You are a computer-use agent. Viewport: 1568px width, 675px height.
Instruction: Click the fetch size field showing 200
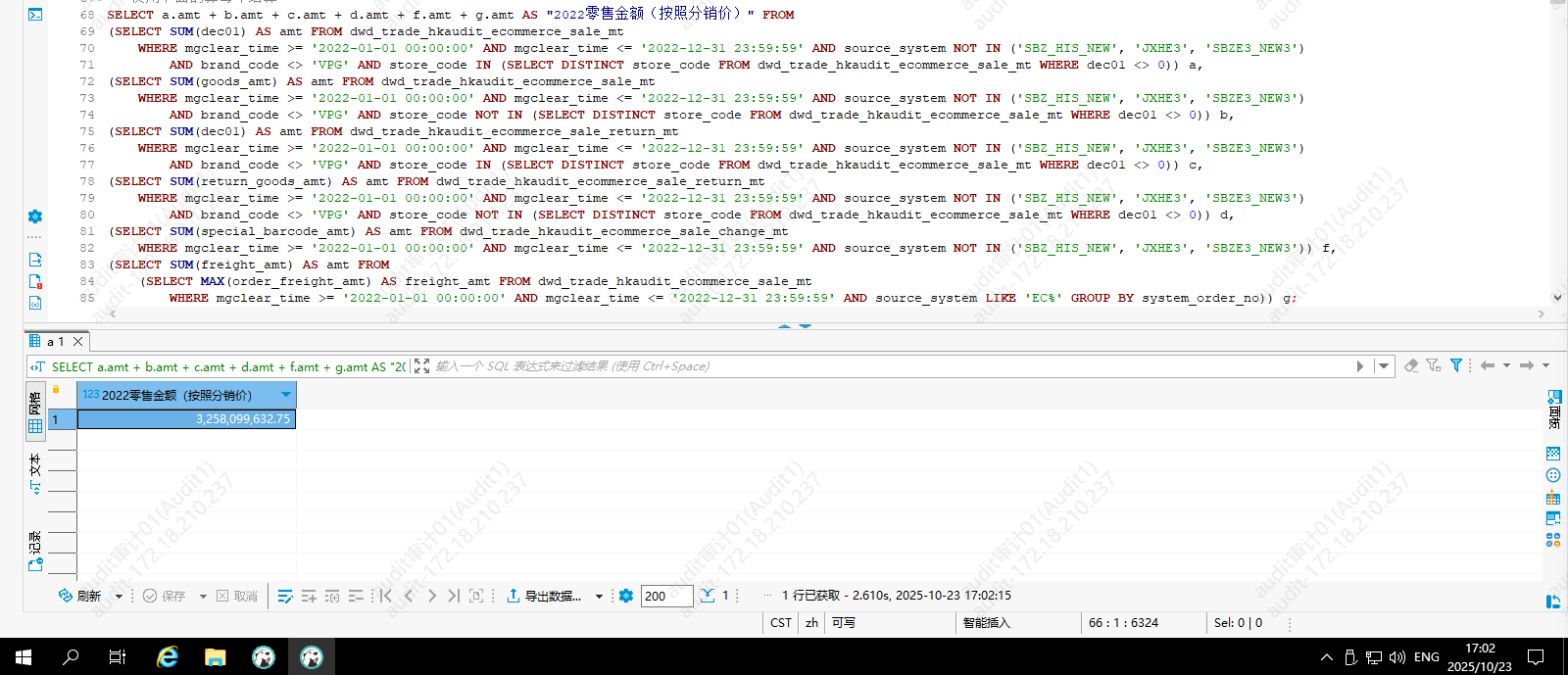point(666,596)
